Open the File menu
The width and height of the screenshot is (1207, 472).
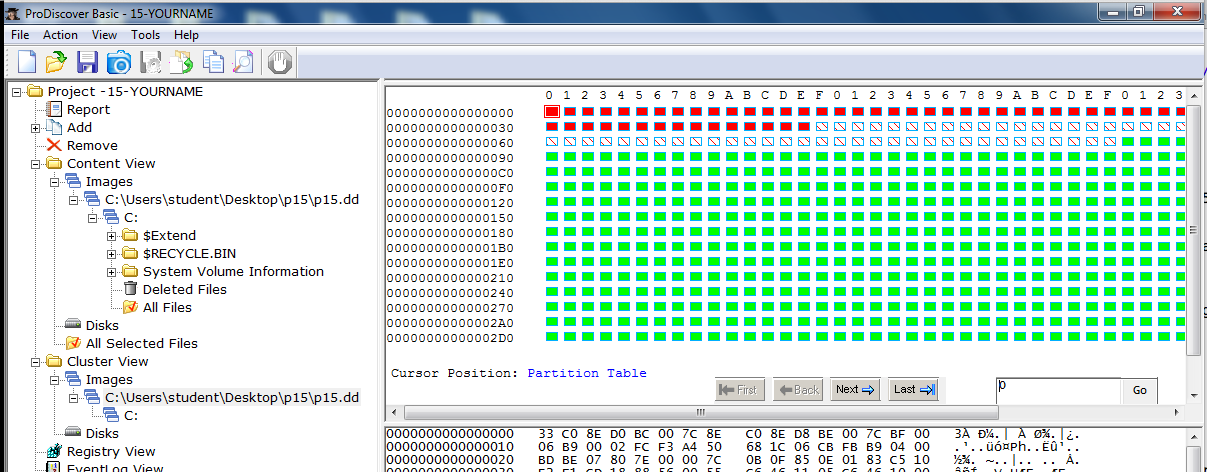click(20, 34)
